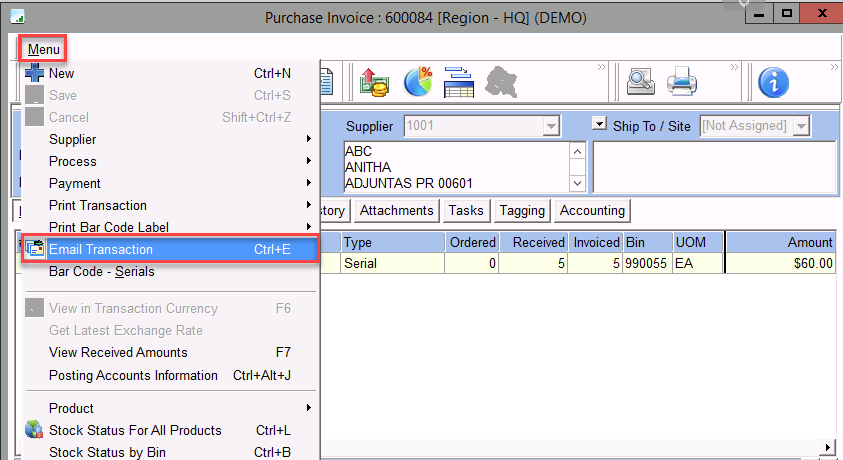
Task: Click the Amount cell showing $60.00
Action: click(780, 263)
